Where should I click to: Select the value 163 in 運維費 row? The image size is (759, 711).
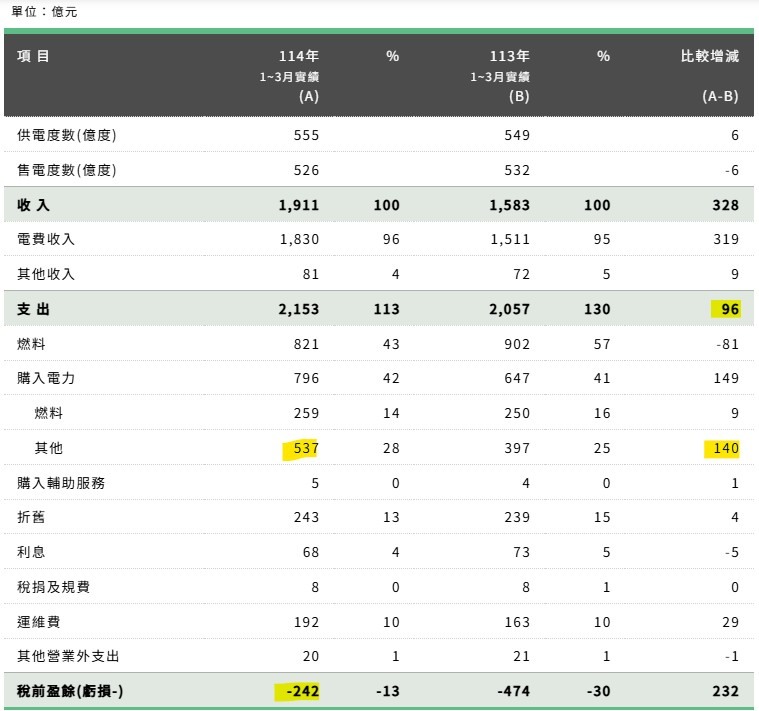click(x=517, y=622)
